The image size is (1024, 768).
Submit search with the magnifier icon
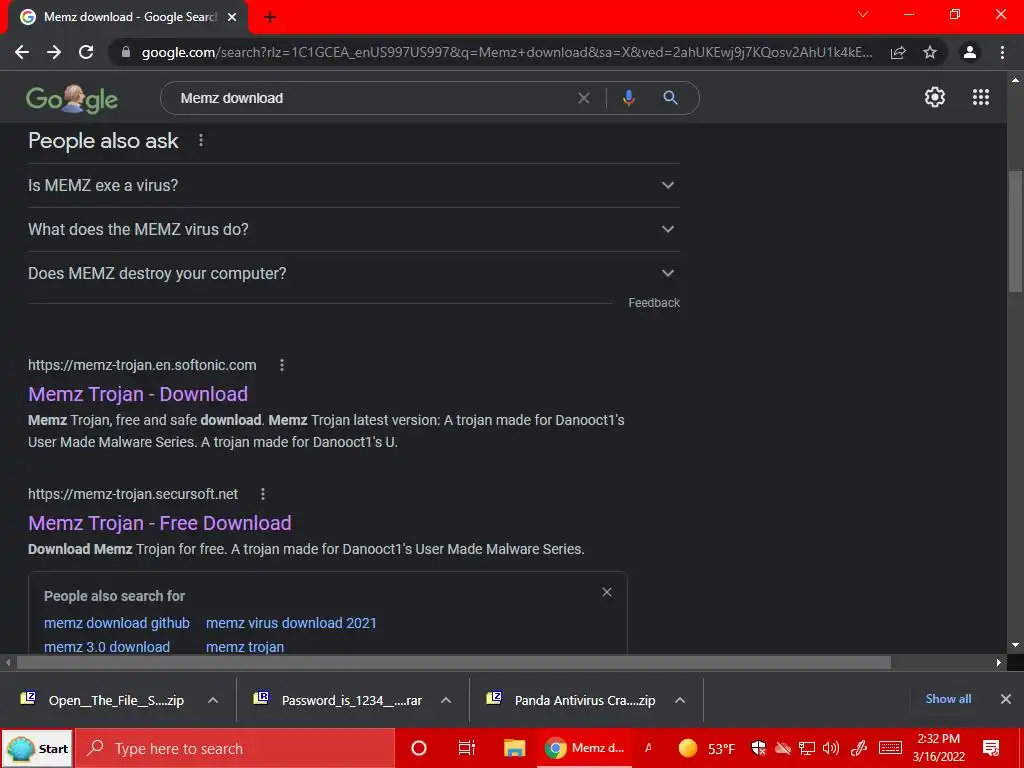(670, 98)
